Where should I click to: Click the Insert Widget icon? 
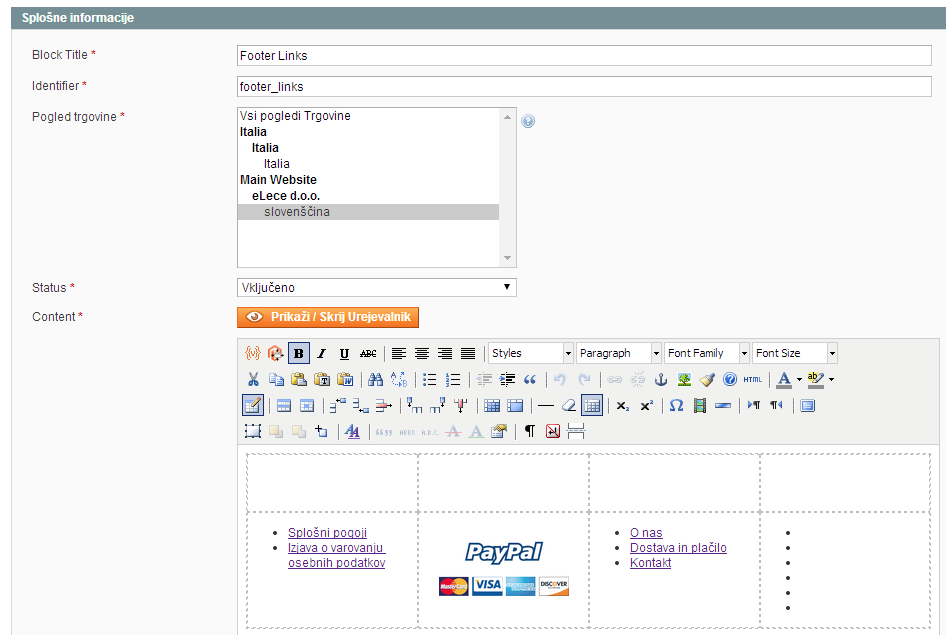(x=275, y=353)
